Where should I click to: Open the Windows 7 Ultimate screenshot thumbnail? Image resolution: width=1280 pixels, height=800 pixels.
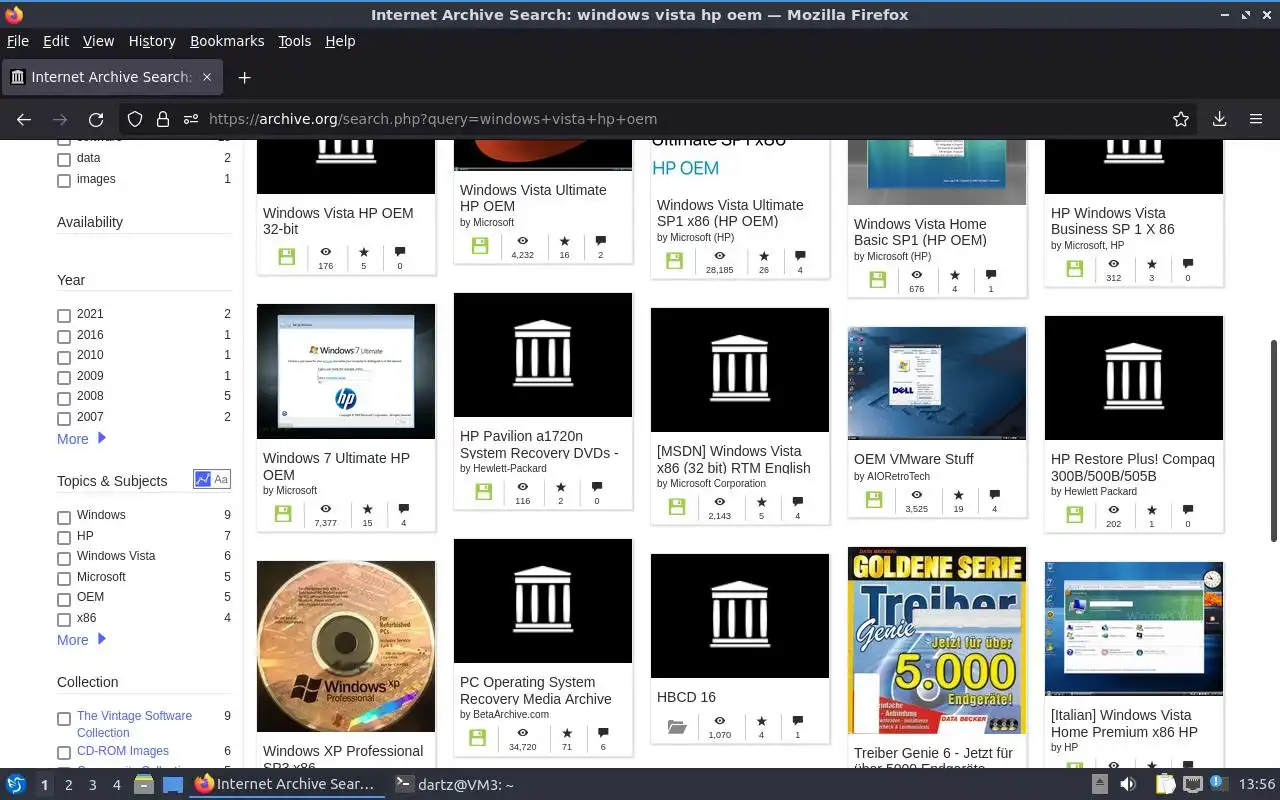(x=346, y=371)
